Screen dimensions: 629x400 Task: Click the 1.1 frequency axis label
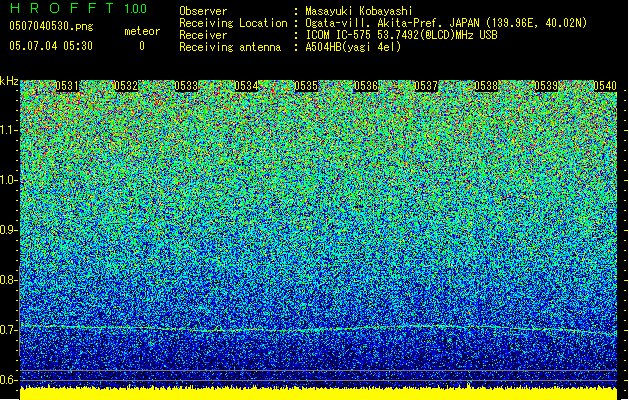8,130
